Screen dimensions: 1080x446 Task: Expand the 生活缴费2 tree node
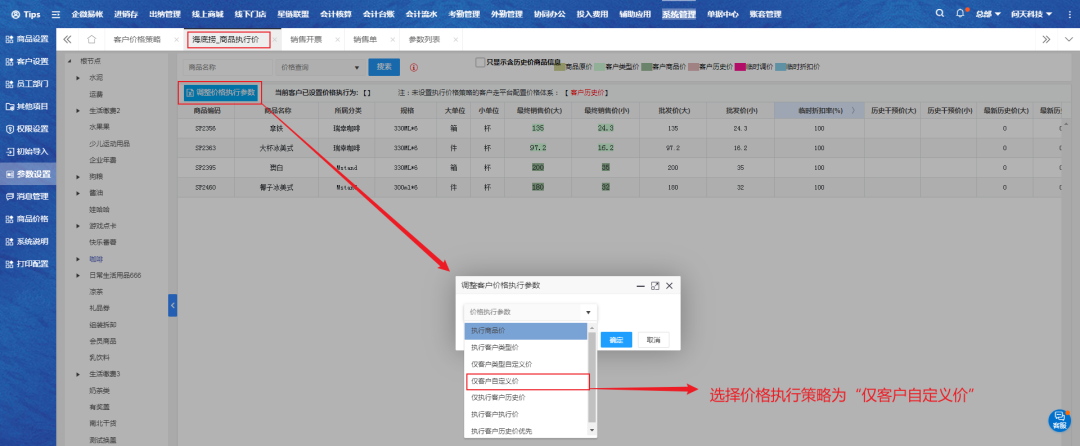tap(78, 110)
